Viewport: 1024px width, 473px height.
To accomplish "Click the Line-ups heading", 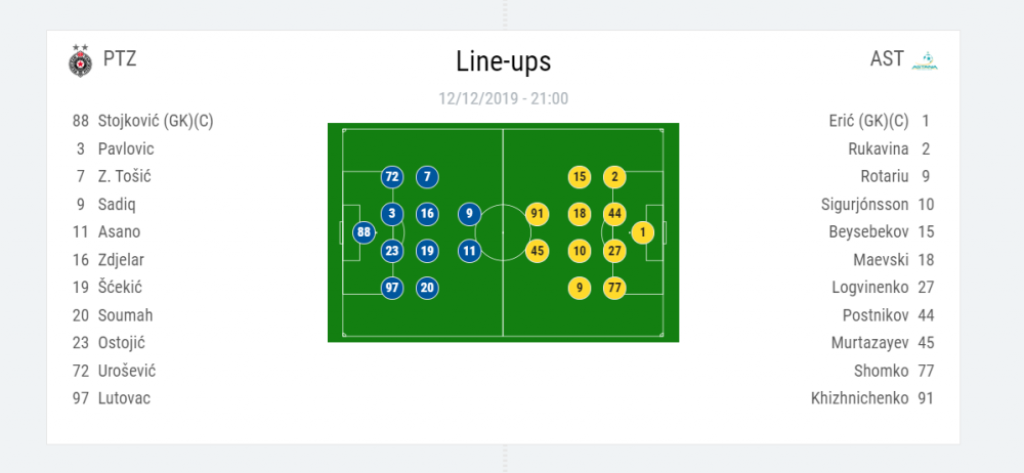I will point(503,62).
